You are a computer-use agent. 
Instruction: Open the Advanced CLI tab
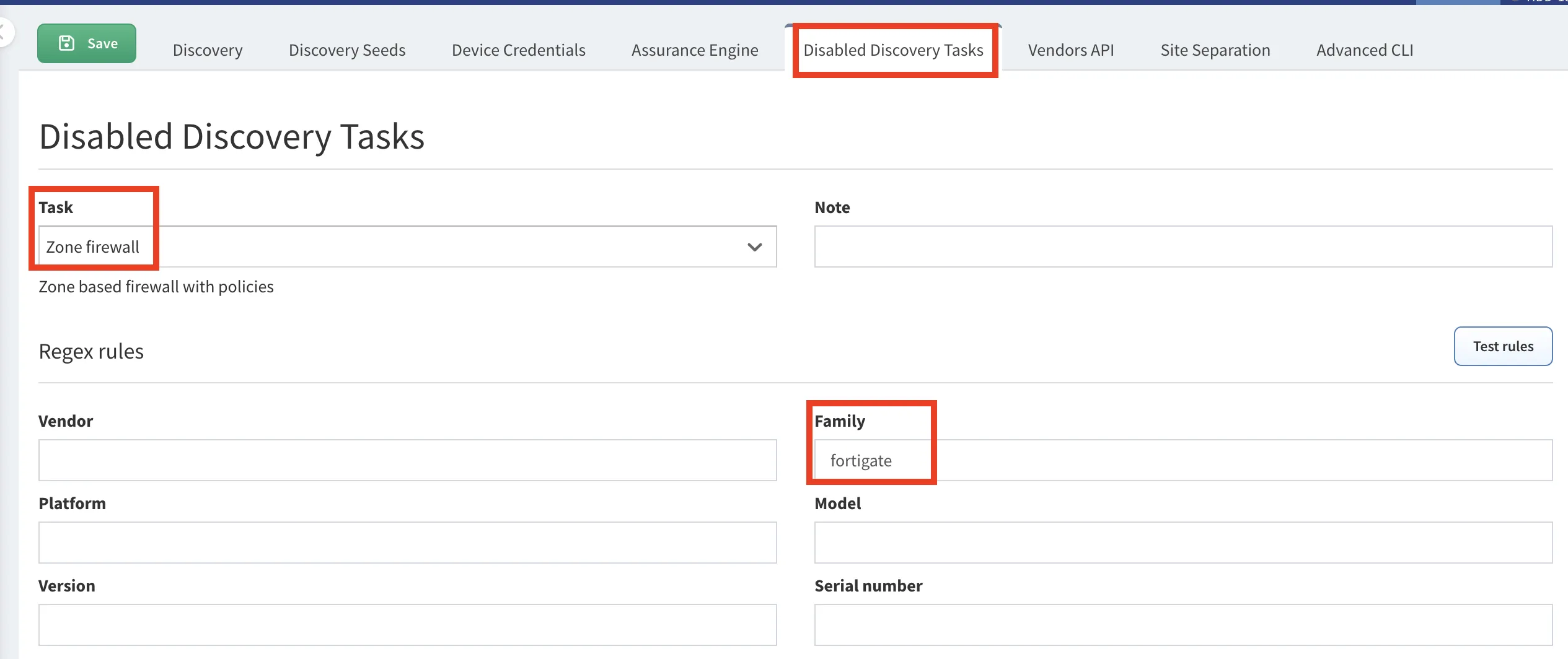[1364, 50]
